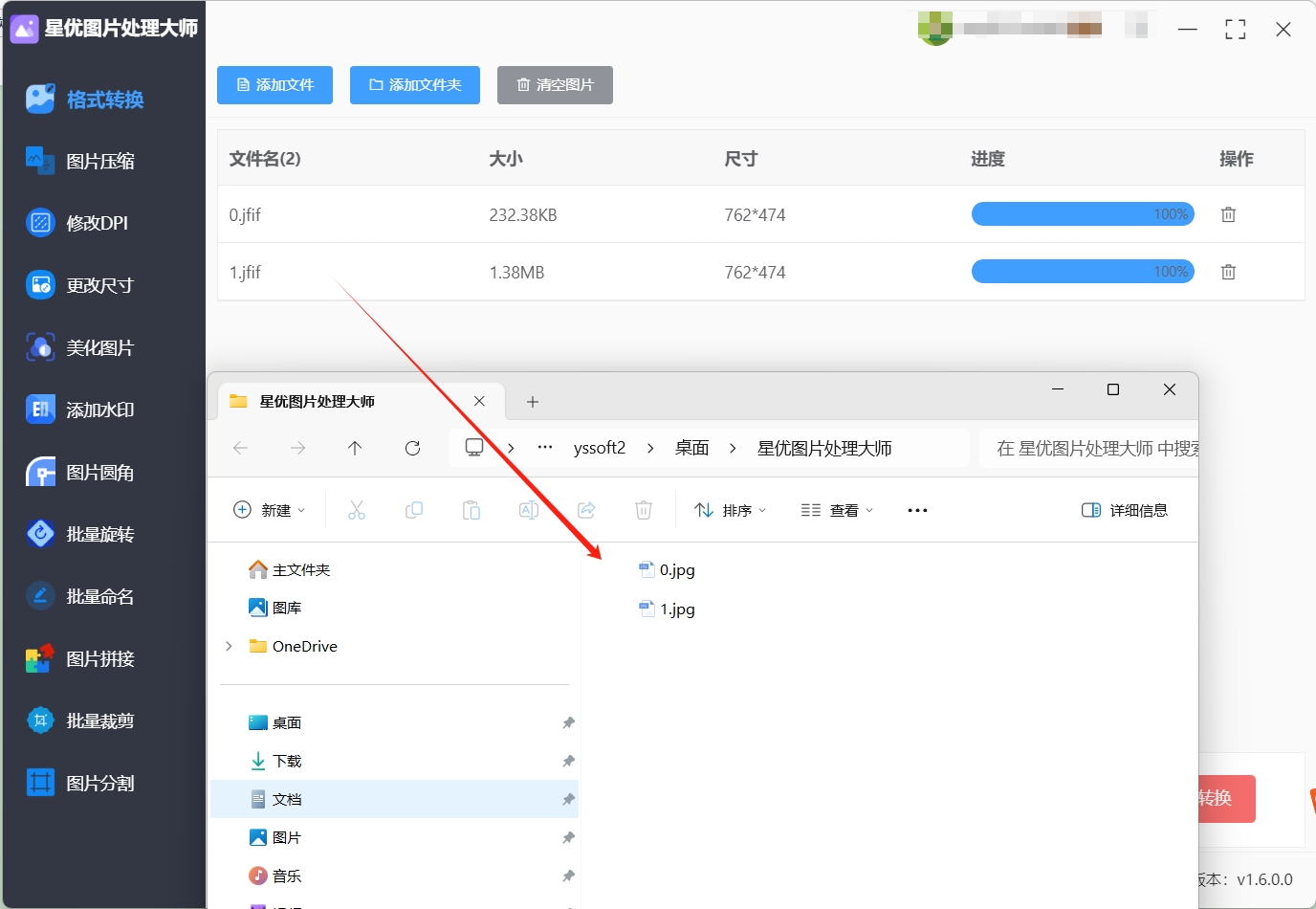Go back in File Explorer
This screenshot has height=909, width=1316.
point(241,448)
